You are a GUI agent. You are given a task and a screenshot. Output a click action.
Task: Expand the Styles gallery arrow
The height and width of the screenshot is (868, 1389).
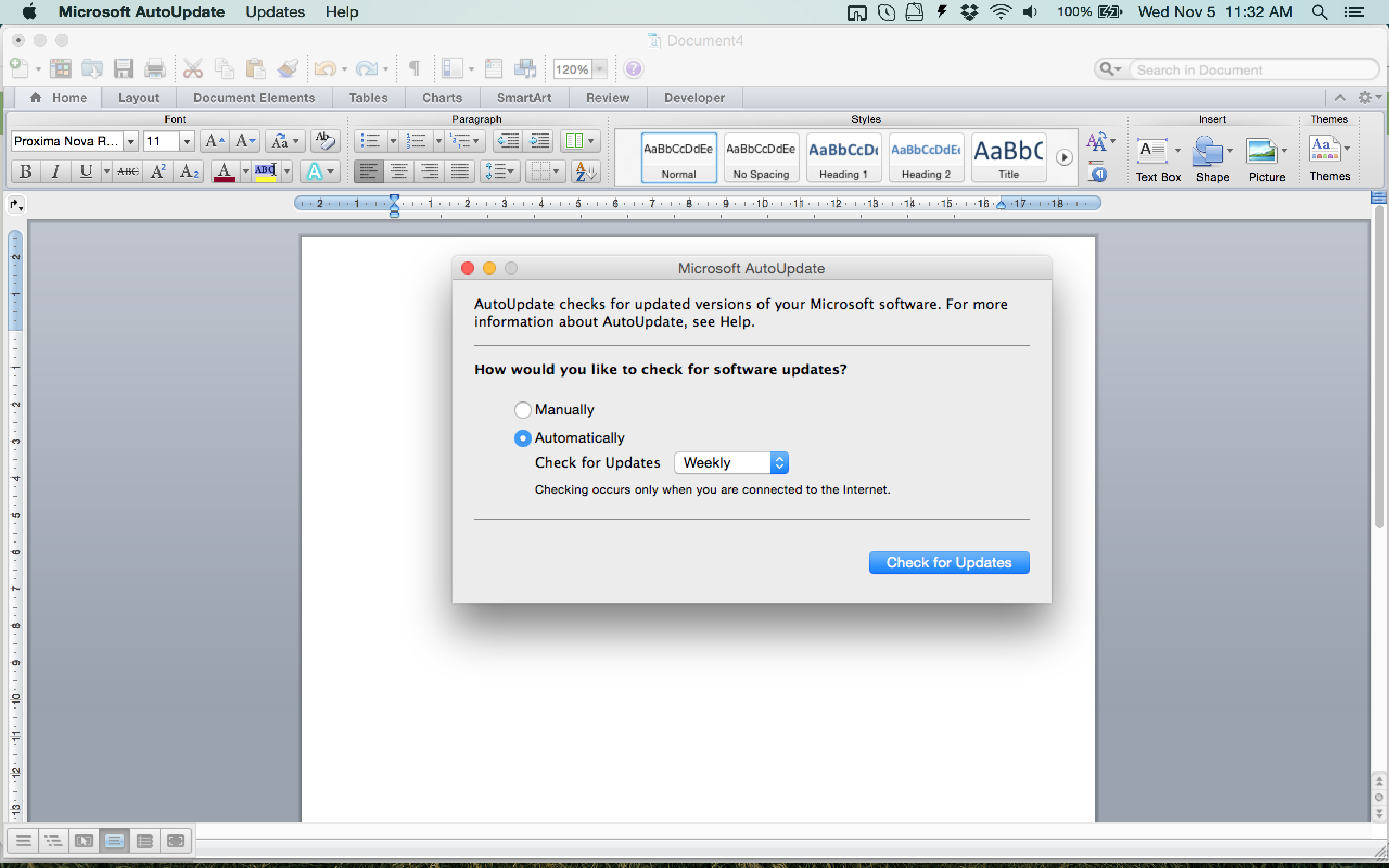coord(1064,157)
